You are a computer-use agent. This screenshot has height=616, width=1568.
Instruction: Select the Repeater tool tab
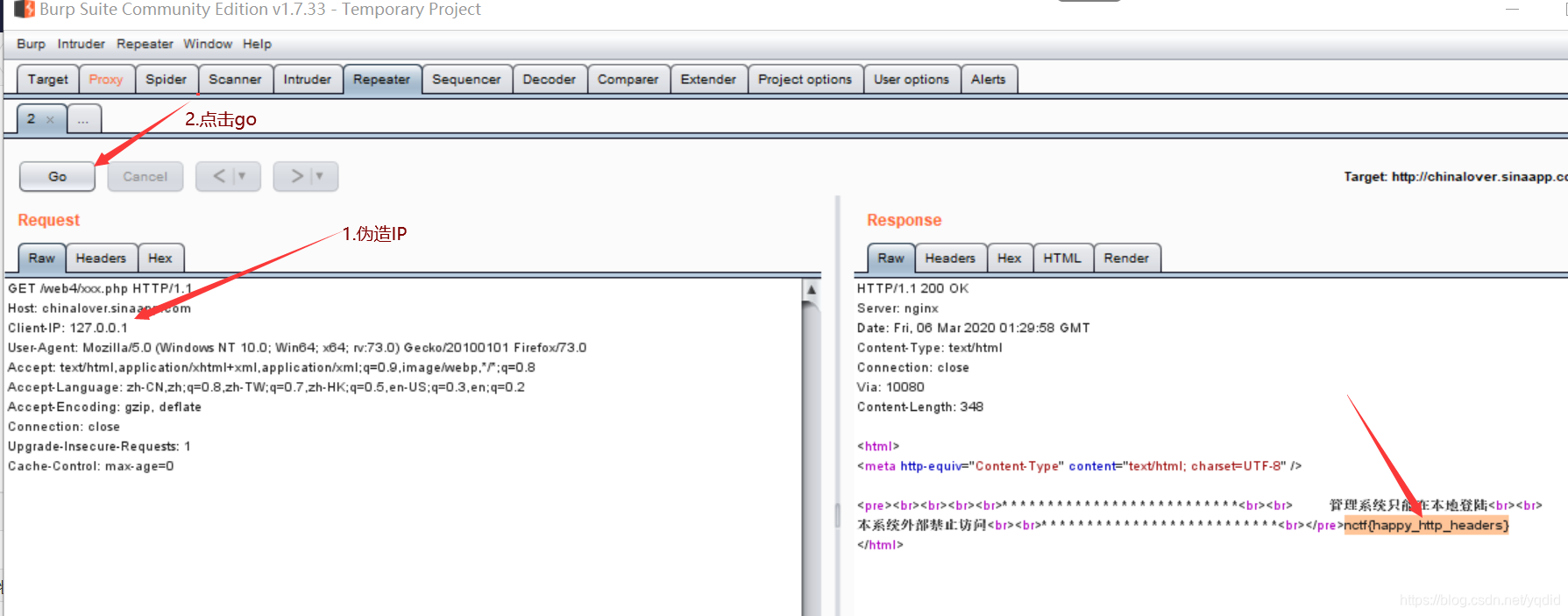[382, 79]
